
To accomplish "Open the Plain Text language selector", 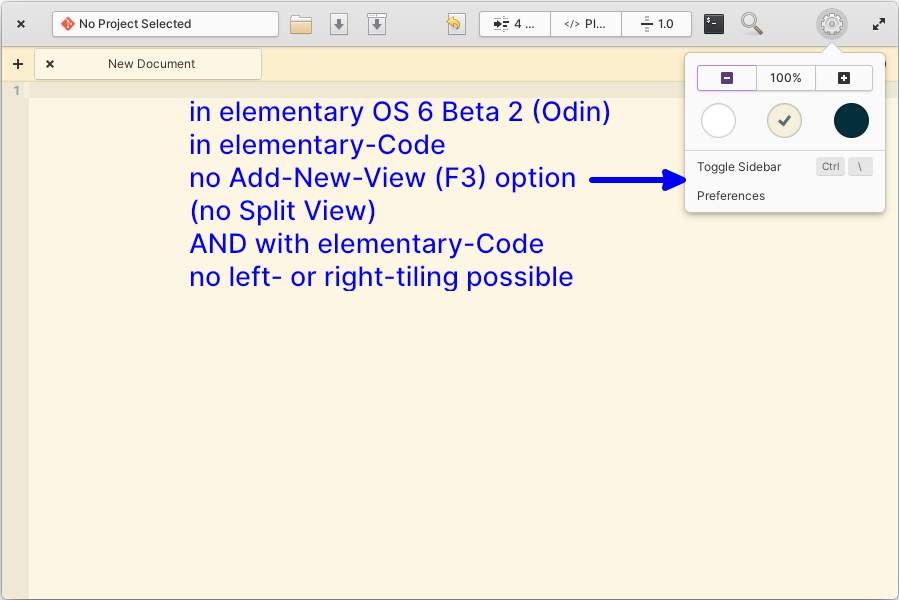I will [x=585, y=23].
